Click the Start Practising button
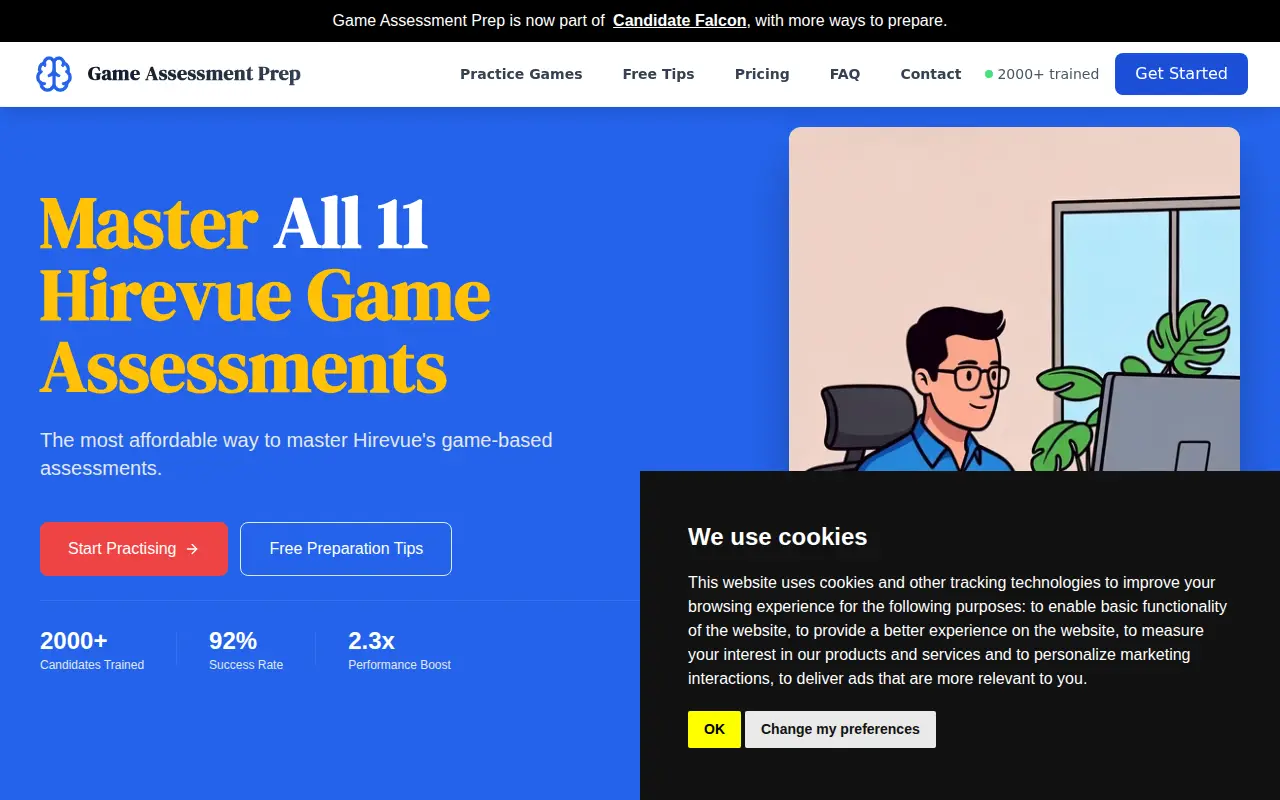 (x=134, y=549)
